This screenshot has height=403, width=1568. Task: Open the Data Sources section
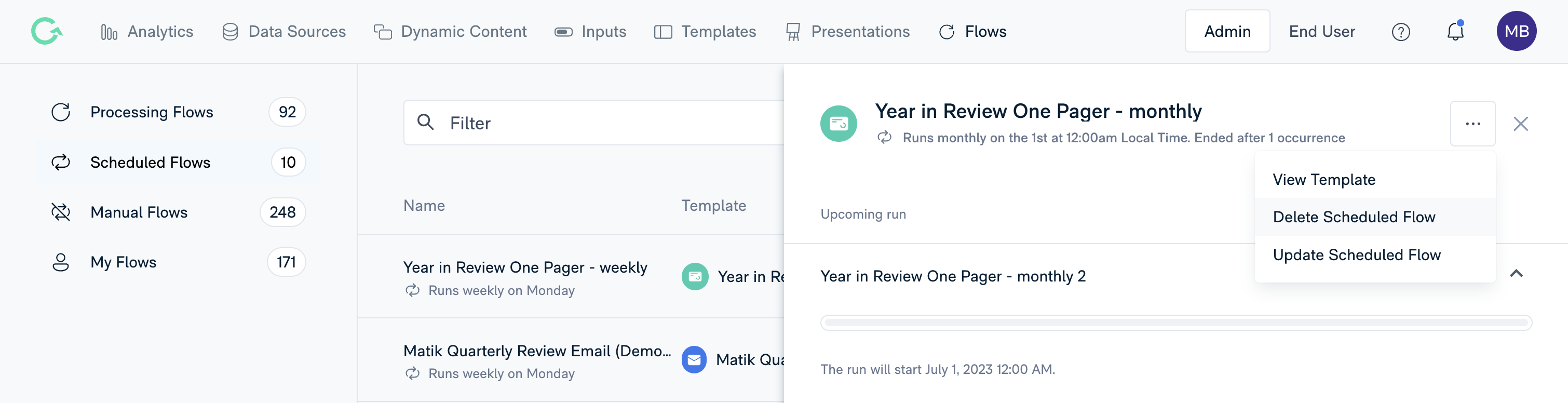pyautogui.click(x=283, y=32)
